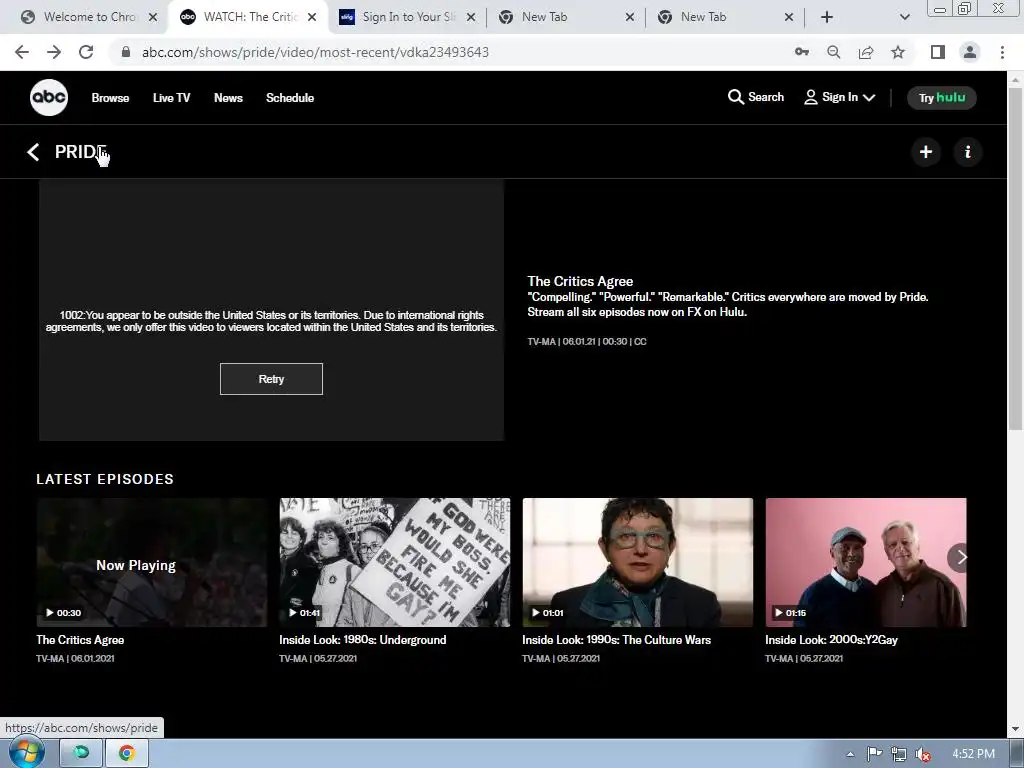Image resolution: width=1024 pixels, height=768 pixels.
Task: Click the password key icon in address bar
Action: coord(802,52)
